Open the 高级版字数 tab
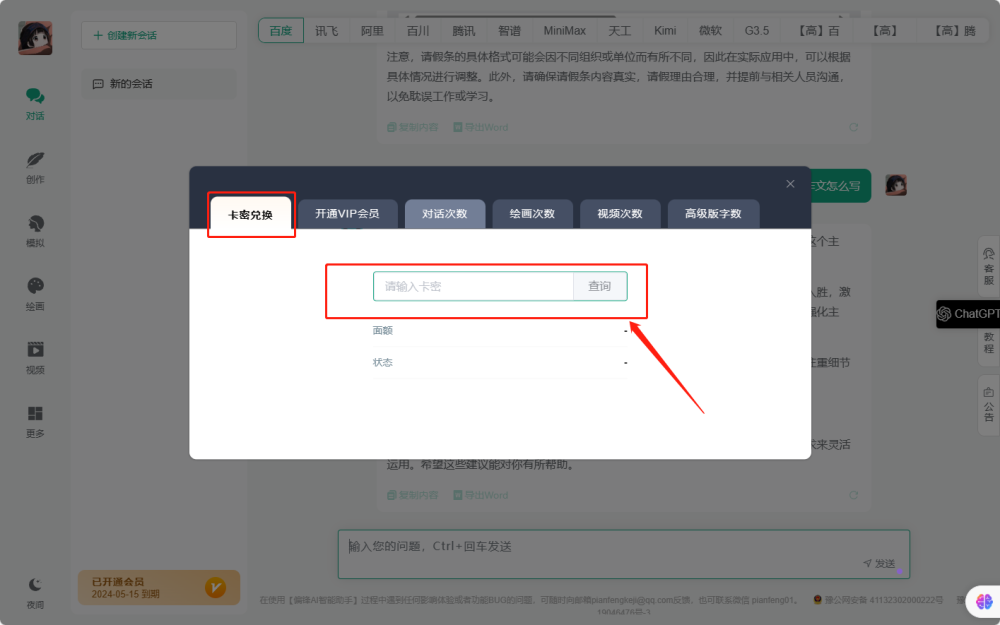The width and height of the screenshot is (1000, 625). (x=713, y=214)
